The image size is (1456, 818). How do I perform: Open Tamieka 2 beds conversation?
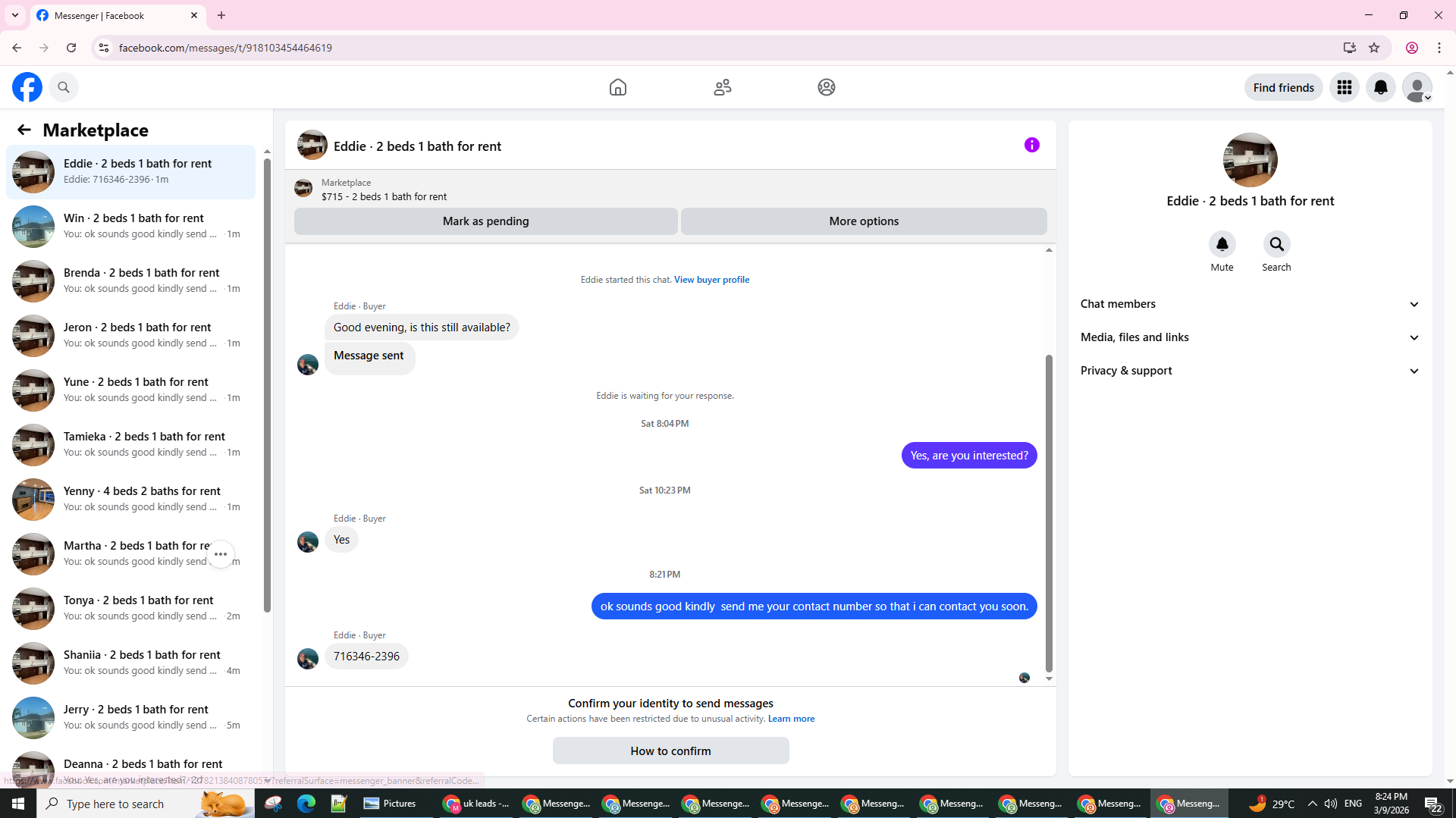(x=130, y=444)
